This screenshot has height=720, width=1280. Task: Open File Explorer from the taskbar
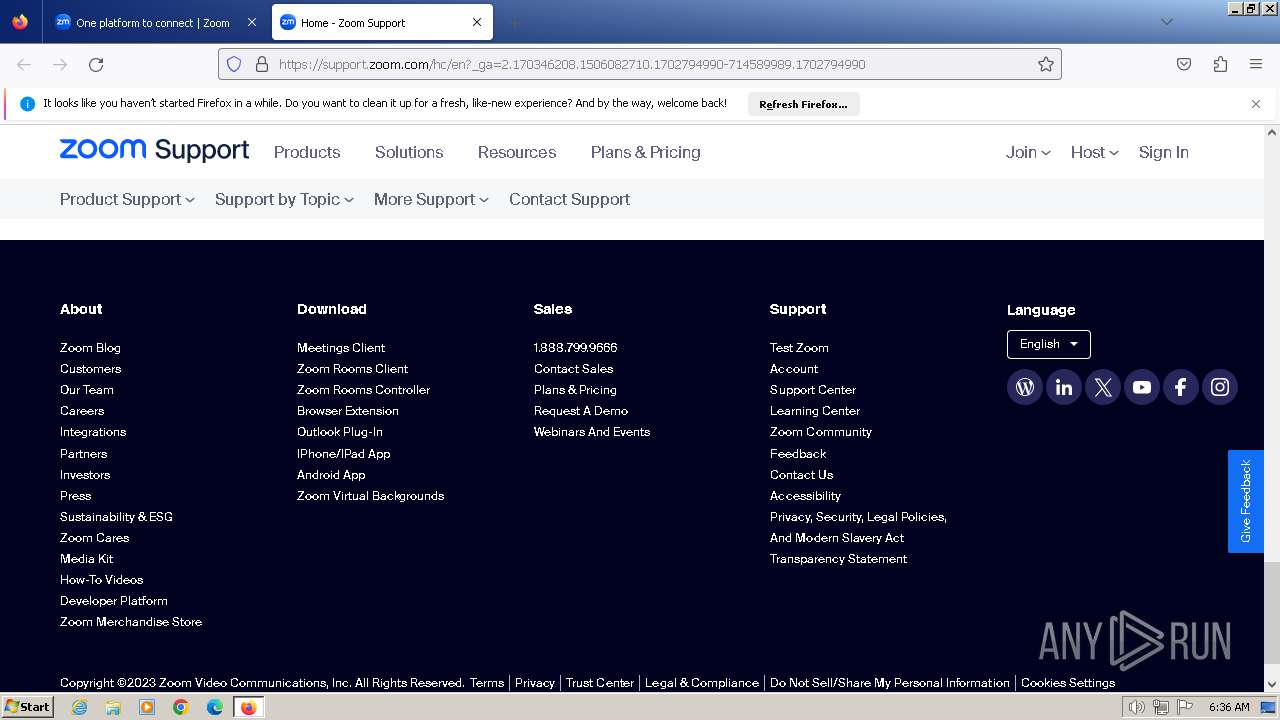(x=113, y=707)
